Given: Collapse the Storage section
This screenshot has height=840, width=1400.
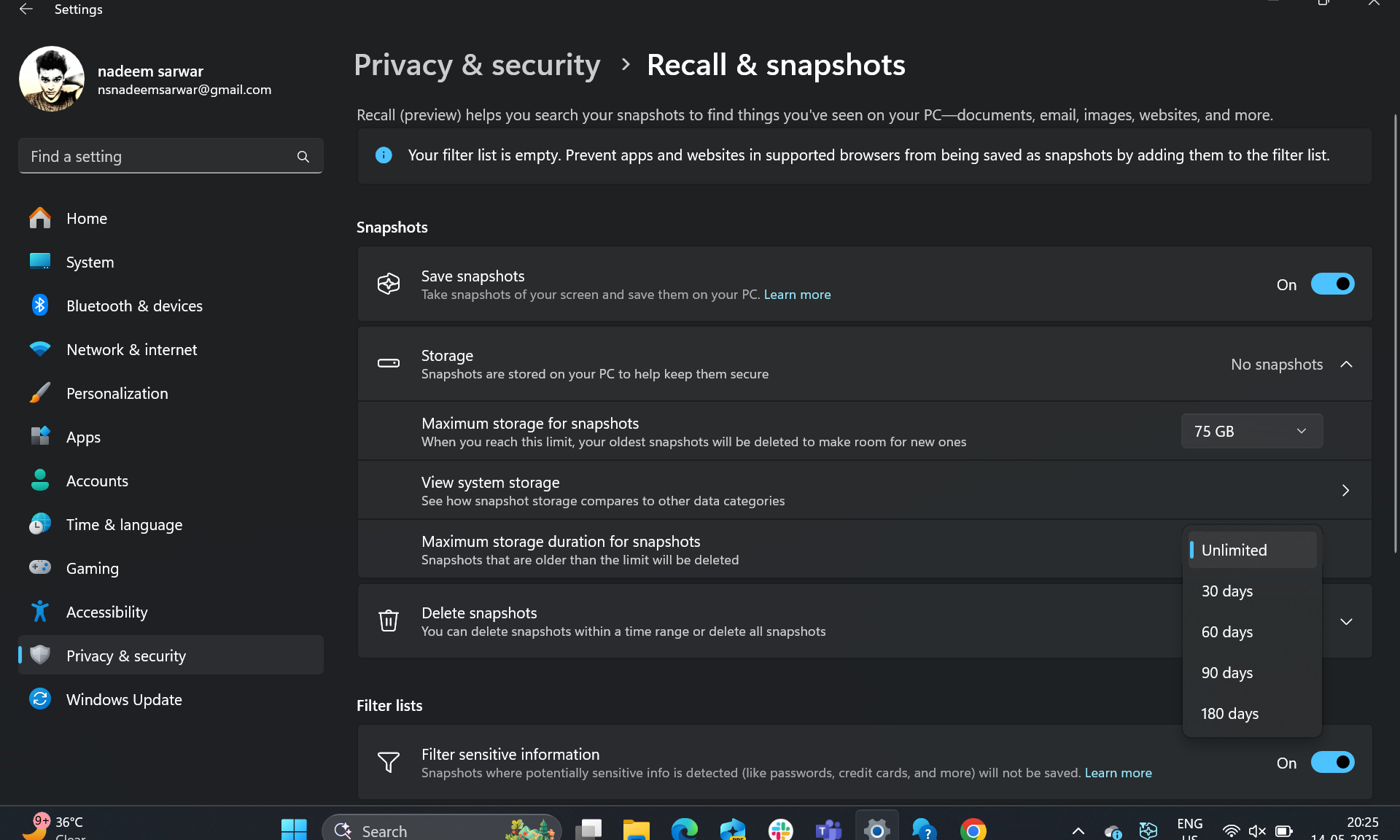Looking at the screenshot, I should tap(1346, 364).
